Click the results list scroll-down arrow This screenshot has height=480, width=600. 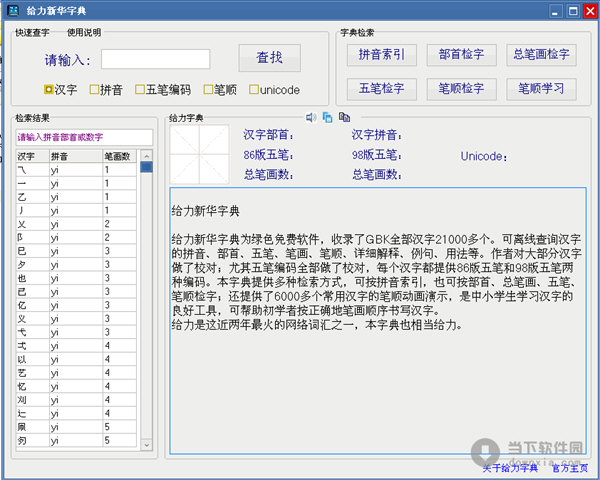(147, 445)
